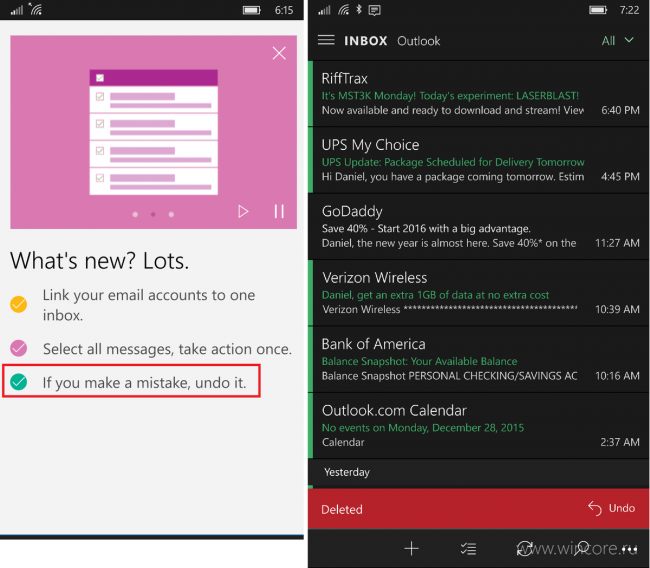This screenshot has width=650, height=568.
Task: Click the extra 1GB of data subject
Action: pyautogui.click(x=435, y=295)
